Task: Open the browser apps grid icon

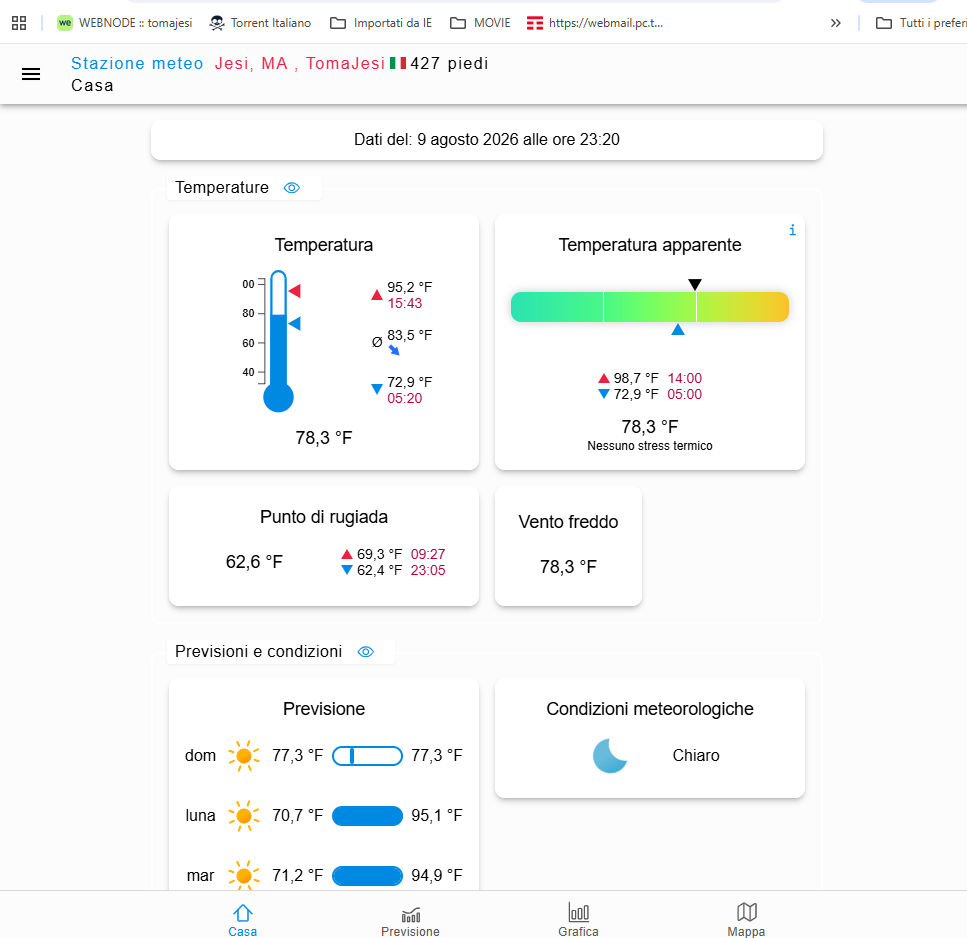Action: point(19,23)
